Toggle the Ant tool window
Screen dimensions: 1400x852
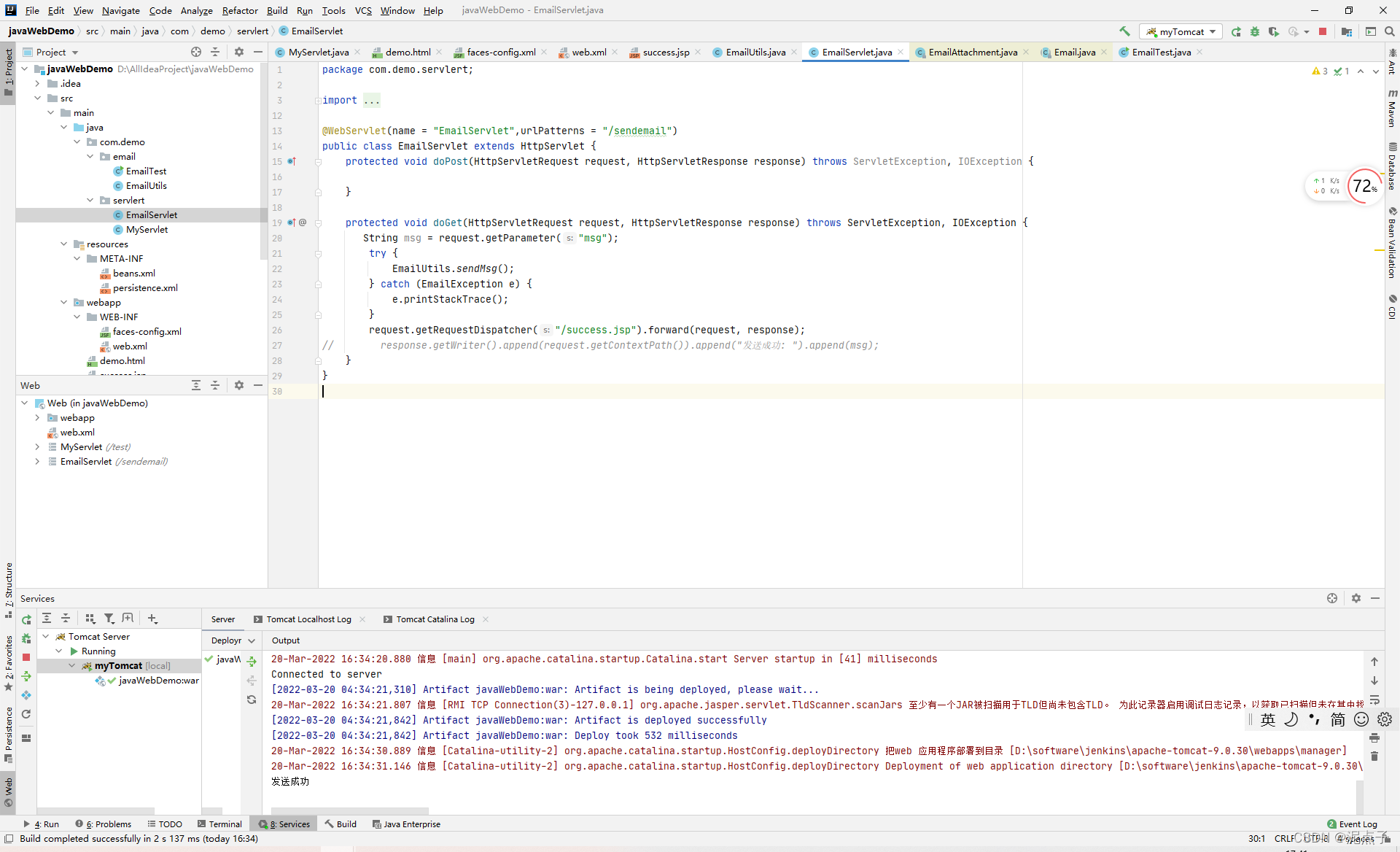pyautogui.click(x=1392, y=61)
